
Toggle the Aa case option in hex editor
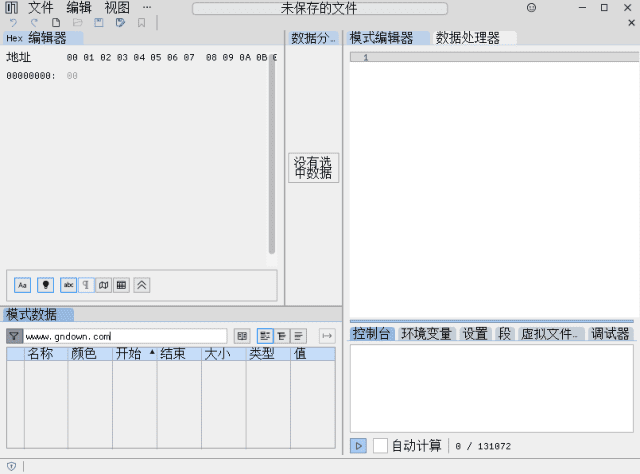click(x=22, y=285)
